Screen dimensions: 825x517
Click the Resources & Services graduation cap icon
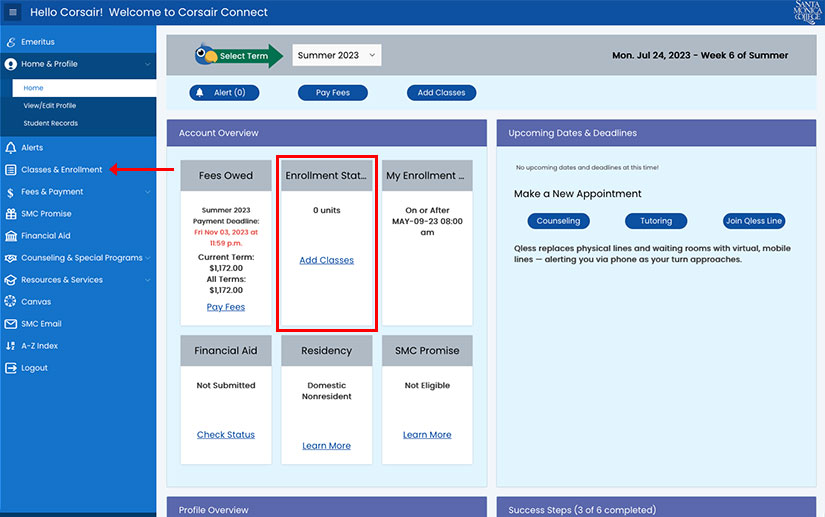pyautogui.click(x=11, y=280)
